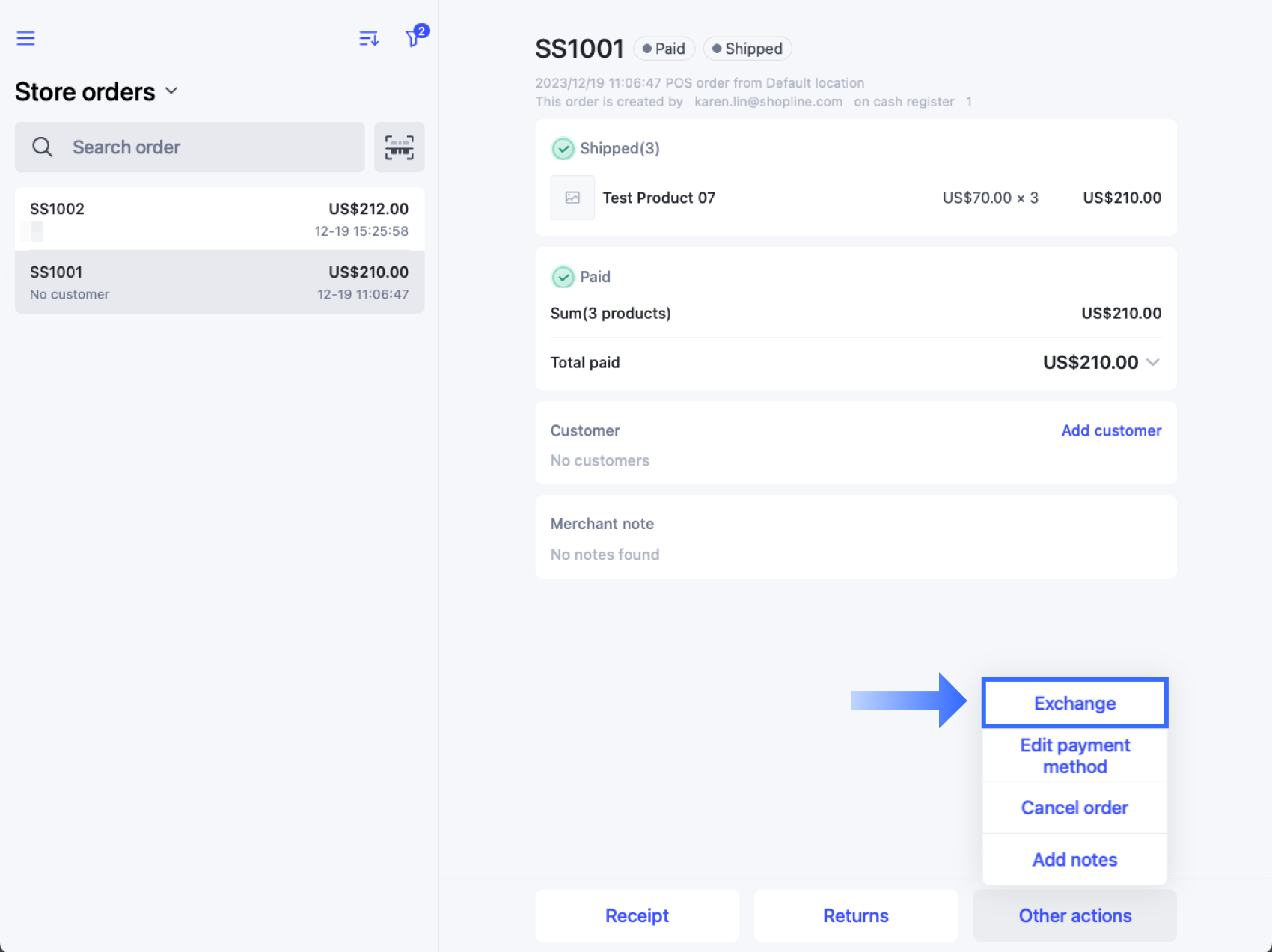Expand the Store orders dropdown

pos(171,91)
